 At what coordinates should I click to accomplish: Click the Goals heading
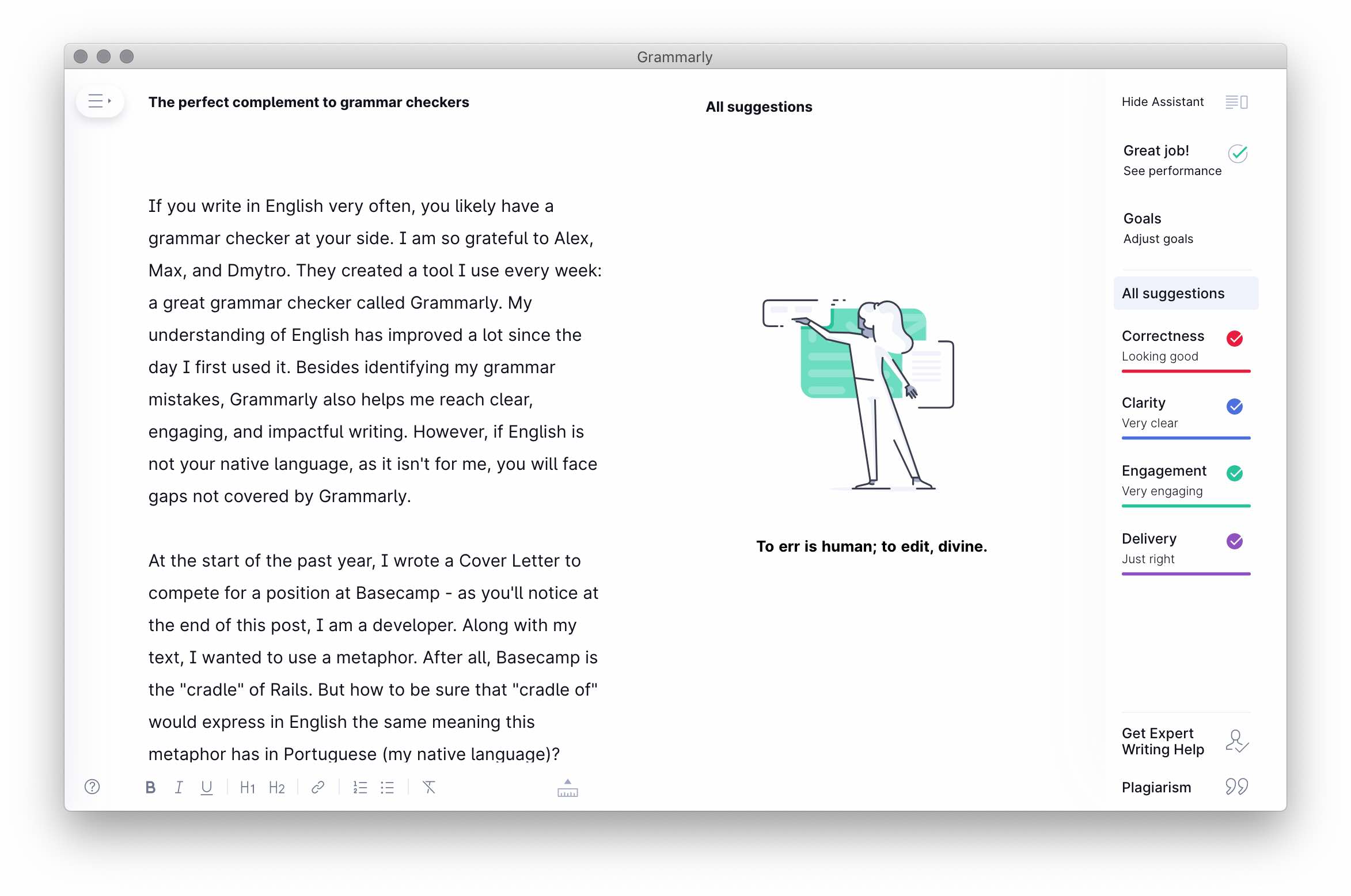[1142, 218]
